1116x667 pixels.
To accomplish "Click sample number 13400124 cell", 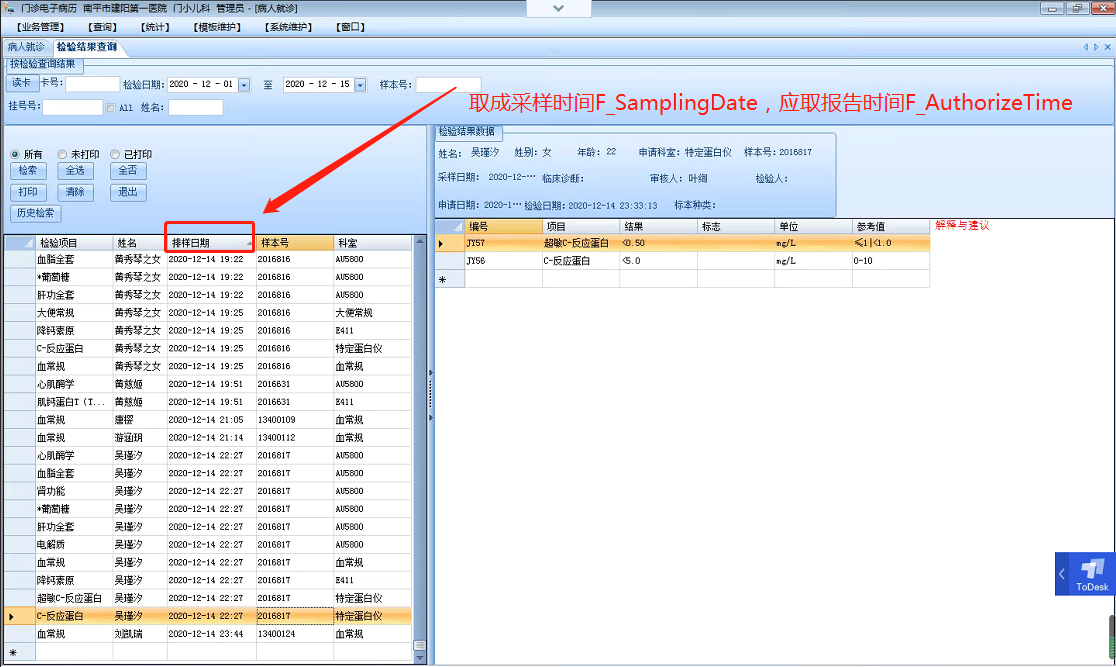I will 295,634.
